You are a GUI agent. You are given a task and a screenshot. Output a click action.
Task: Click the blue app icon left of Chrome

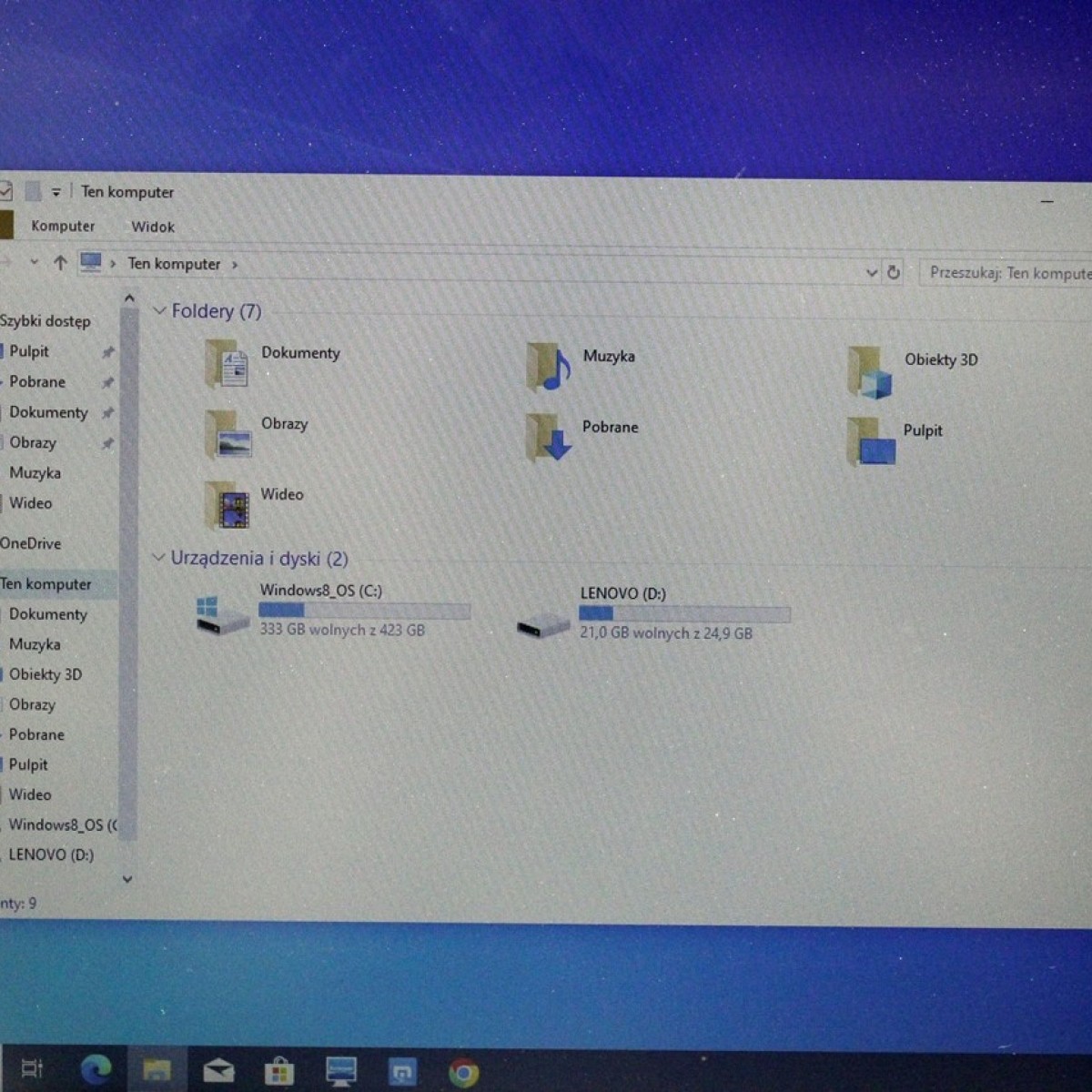[402, 1073]
